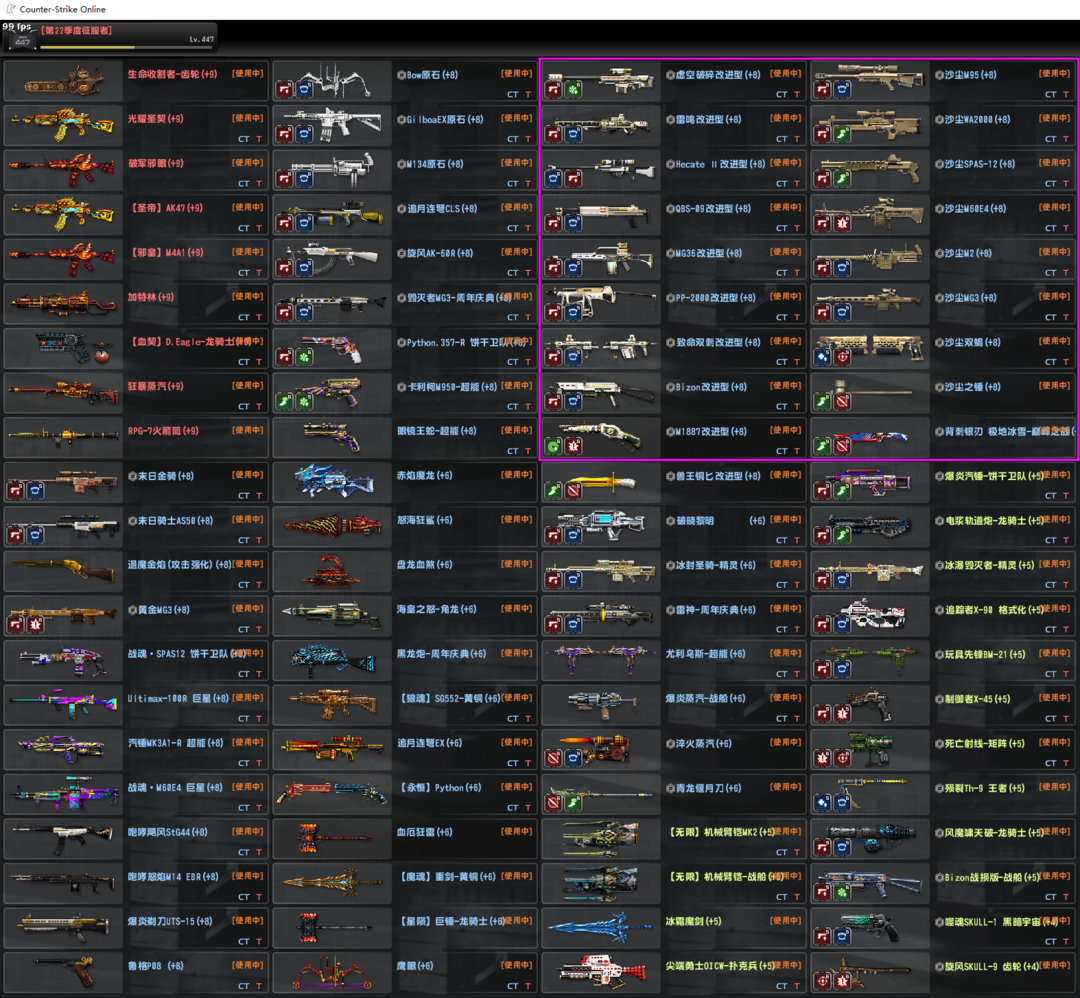Click the 使用中 label on 血厄狂雷 row

(x=517, y=831)
